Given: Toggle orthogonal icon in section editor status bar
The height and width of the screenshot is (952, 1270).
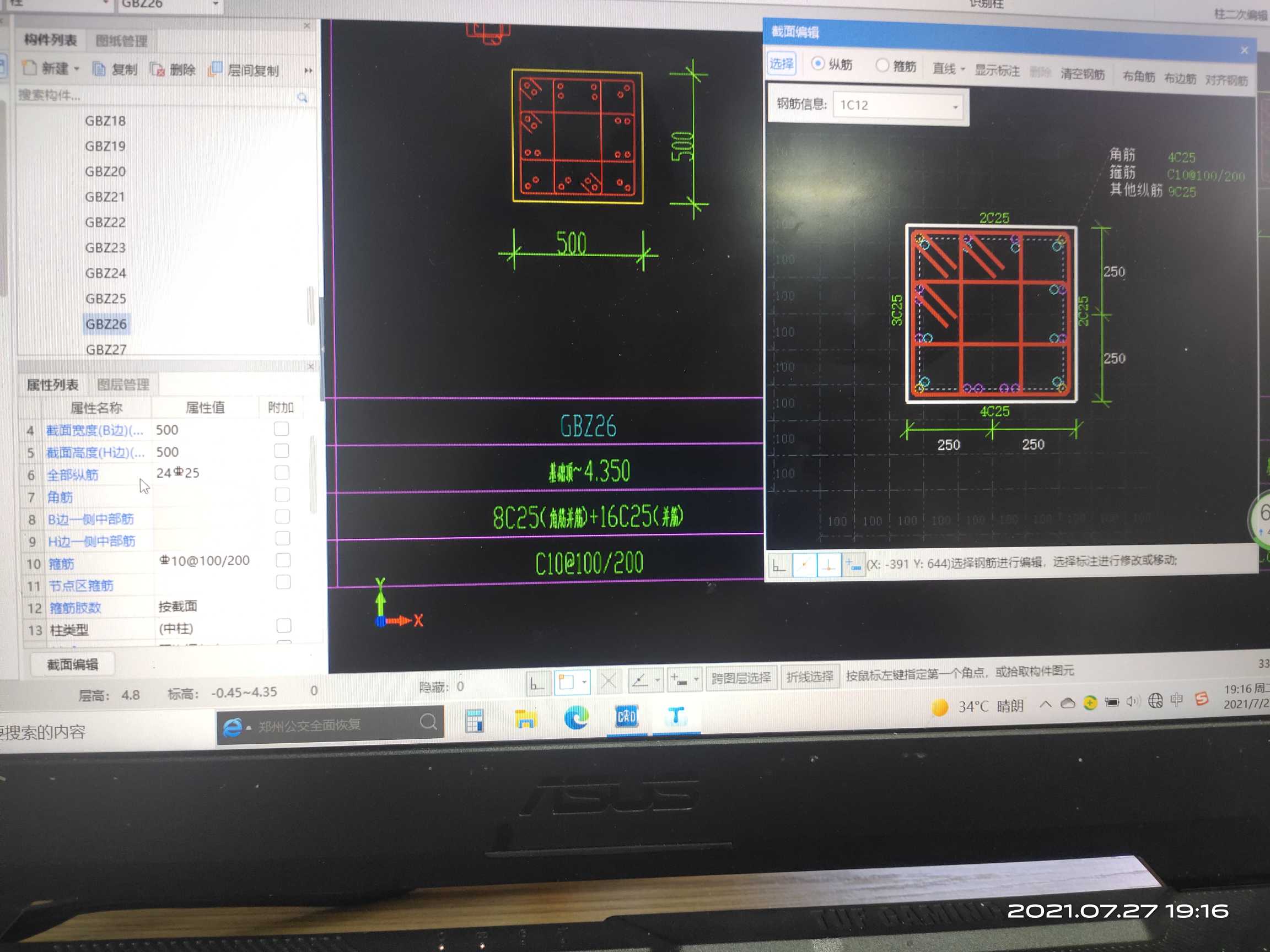Looking at the screenshot, I should 779,565.
